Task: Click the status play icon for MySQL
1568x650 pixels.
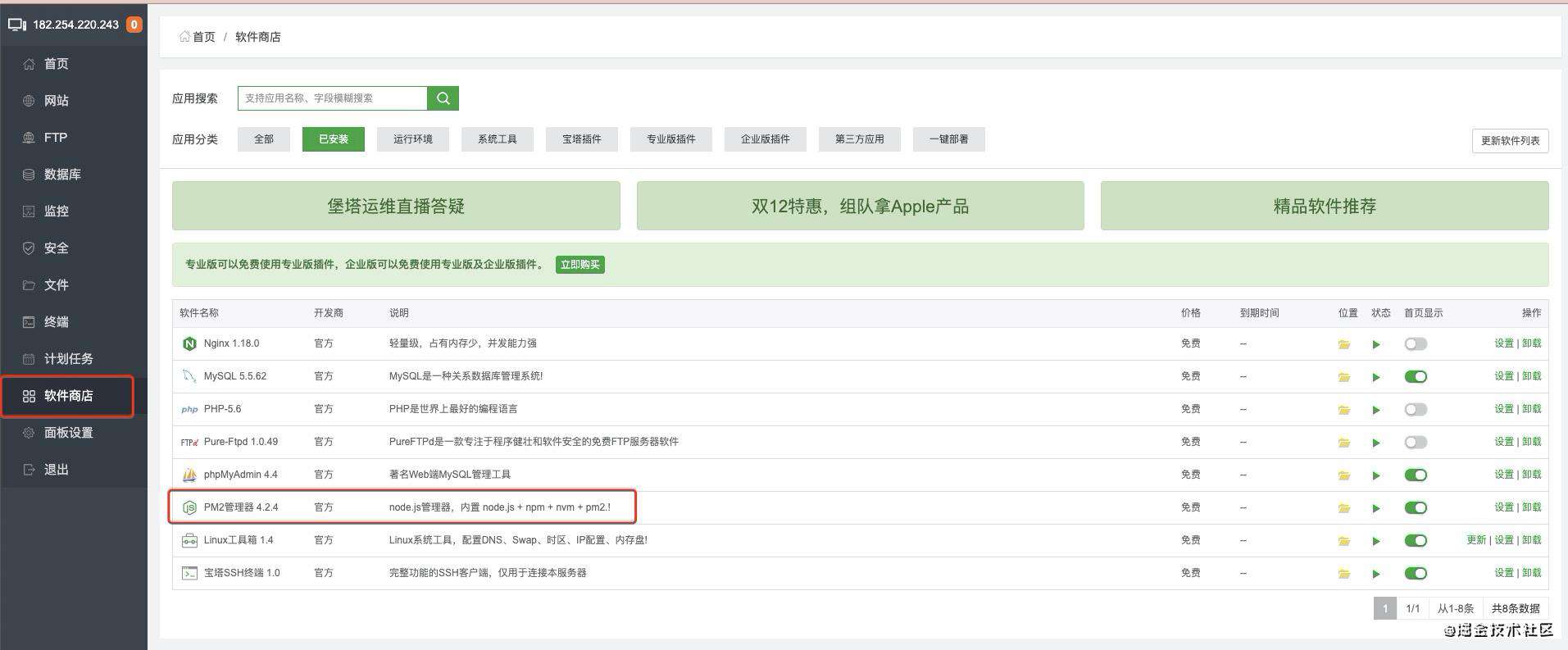Action: [1376, 377]
